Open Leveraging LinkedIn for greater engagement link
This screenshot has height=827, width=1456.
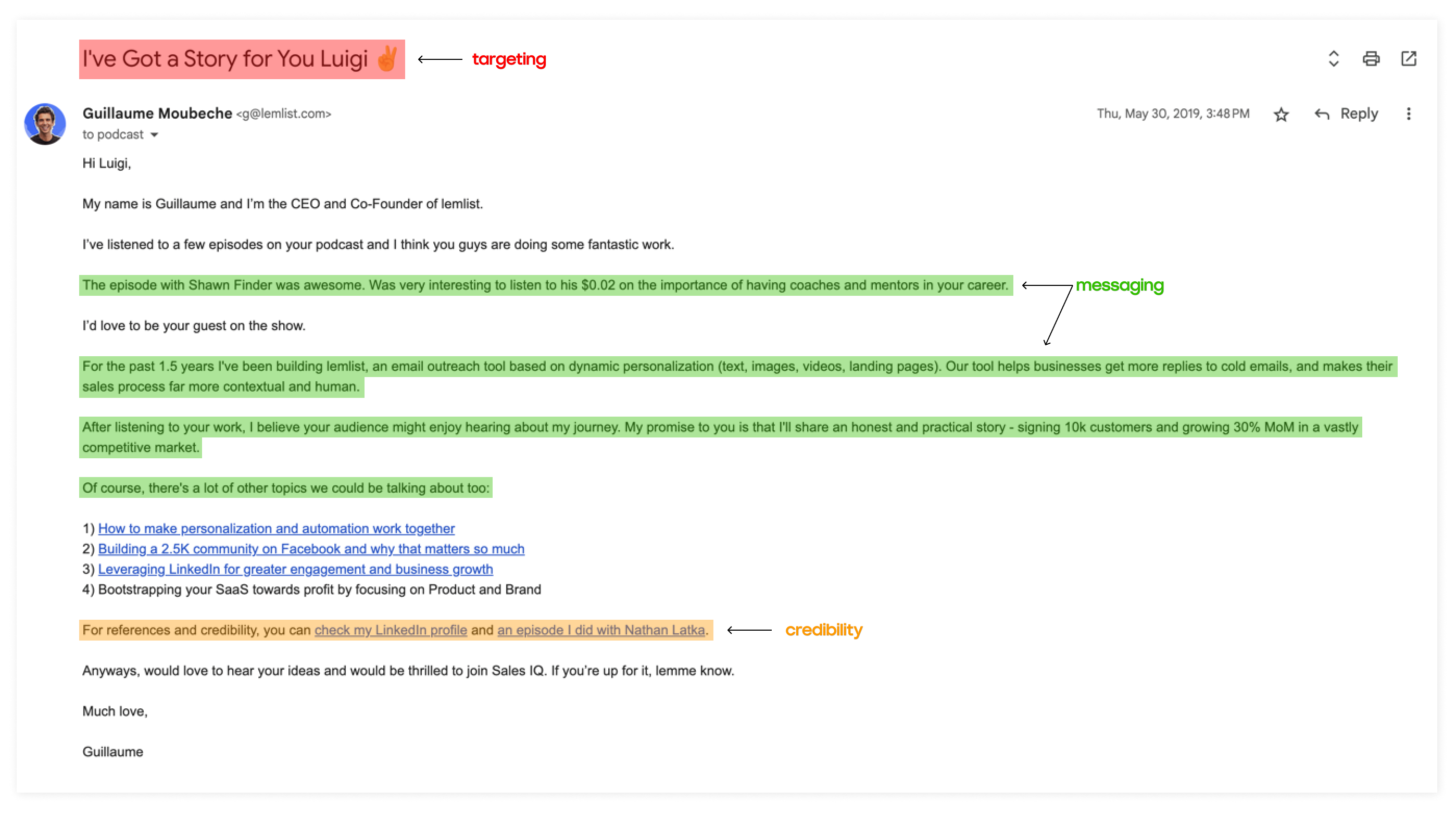[x=295, y=569]
